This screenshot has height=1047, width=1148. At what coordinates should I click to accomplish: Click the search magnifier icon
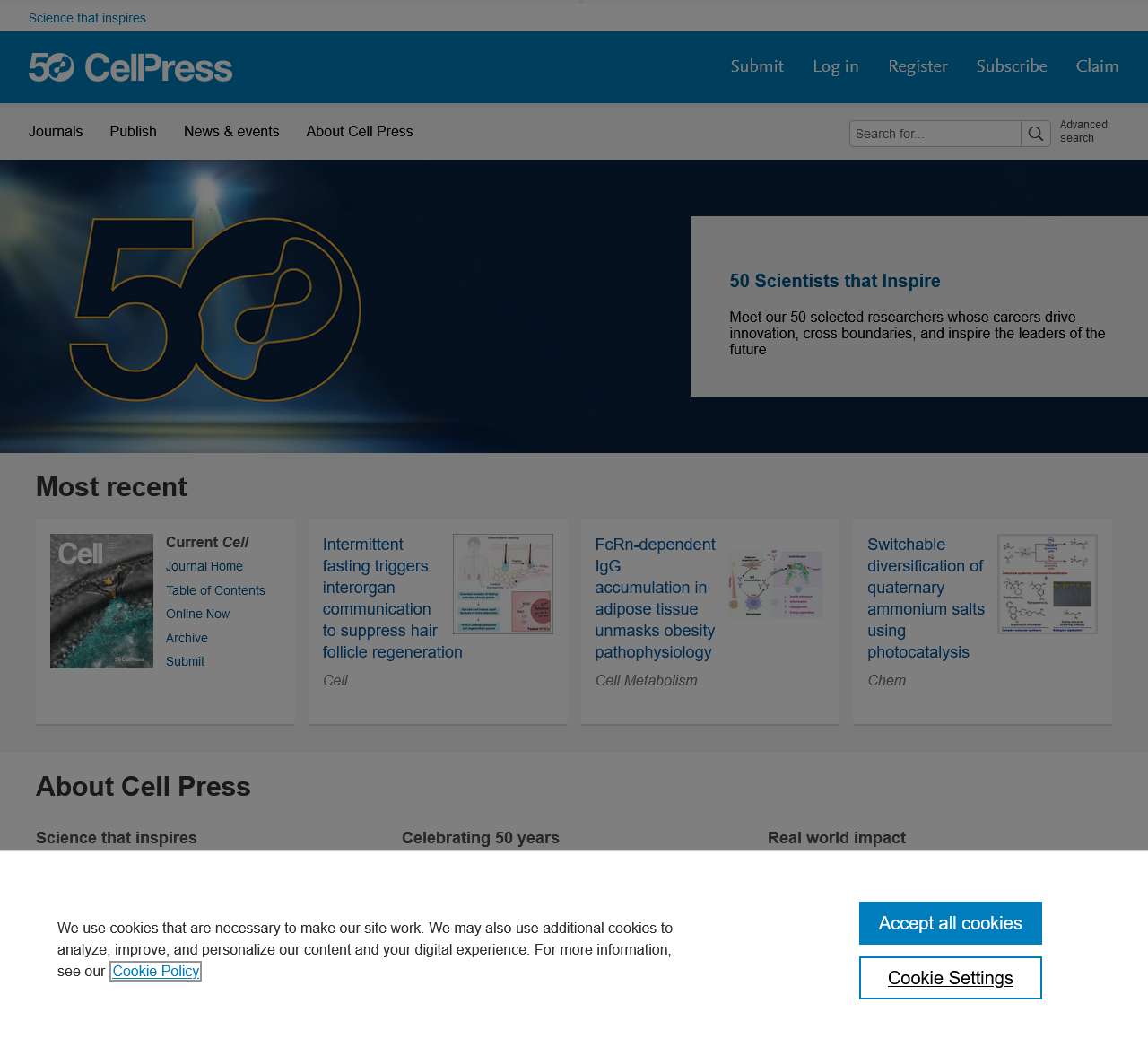(1036, 134)
